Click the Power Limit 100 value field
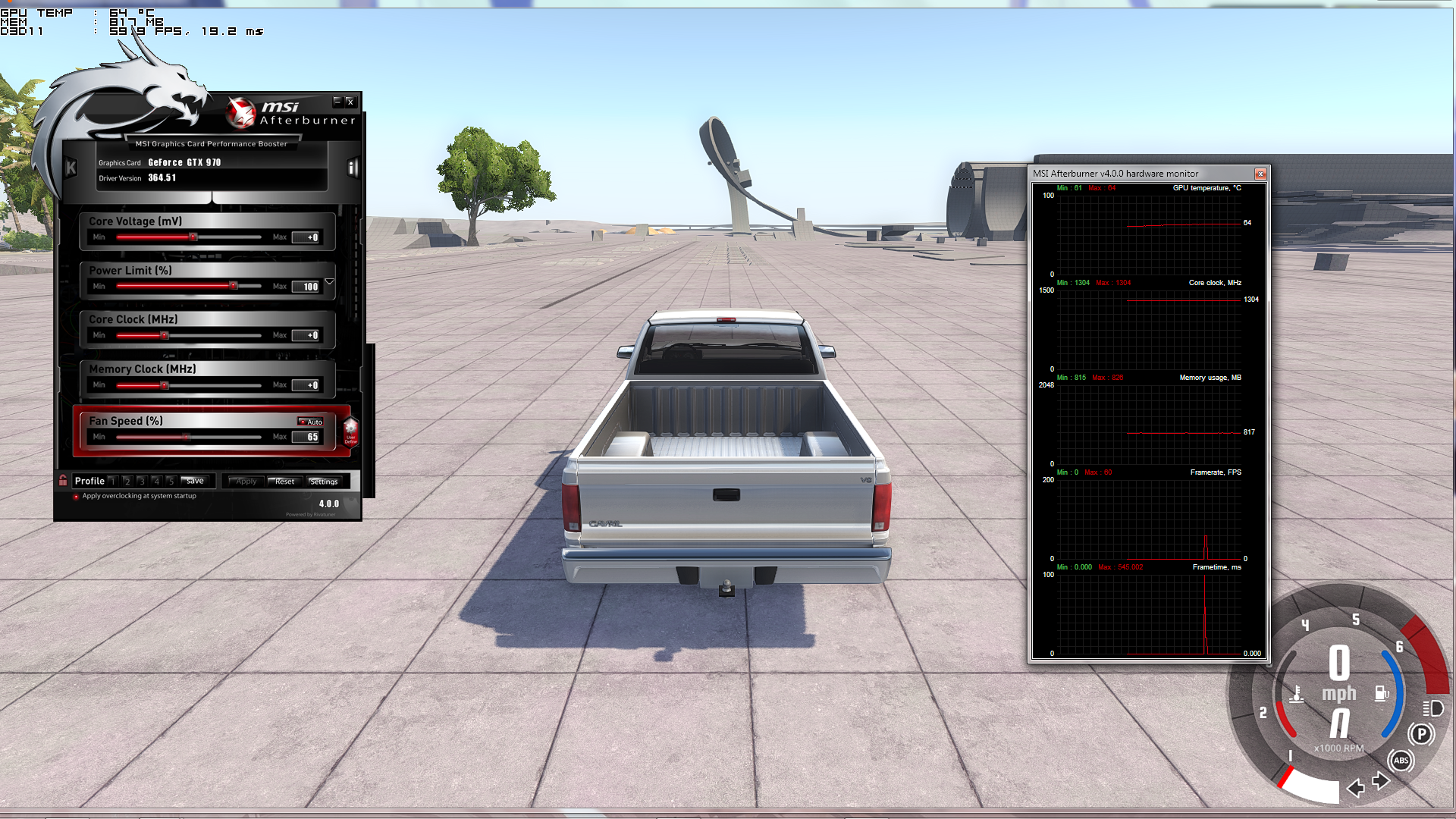 pyautogui.click(x=306, y=287)
